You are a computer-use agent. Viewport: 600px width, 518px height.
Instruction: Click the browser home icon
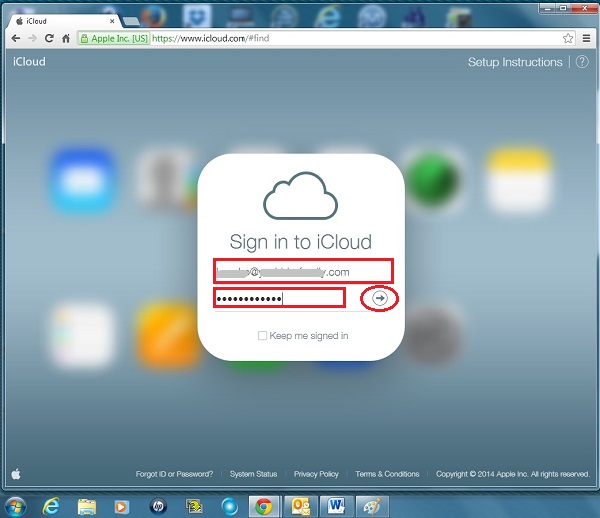66,38
